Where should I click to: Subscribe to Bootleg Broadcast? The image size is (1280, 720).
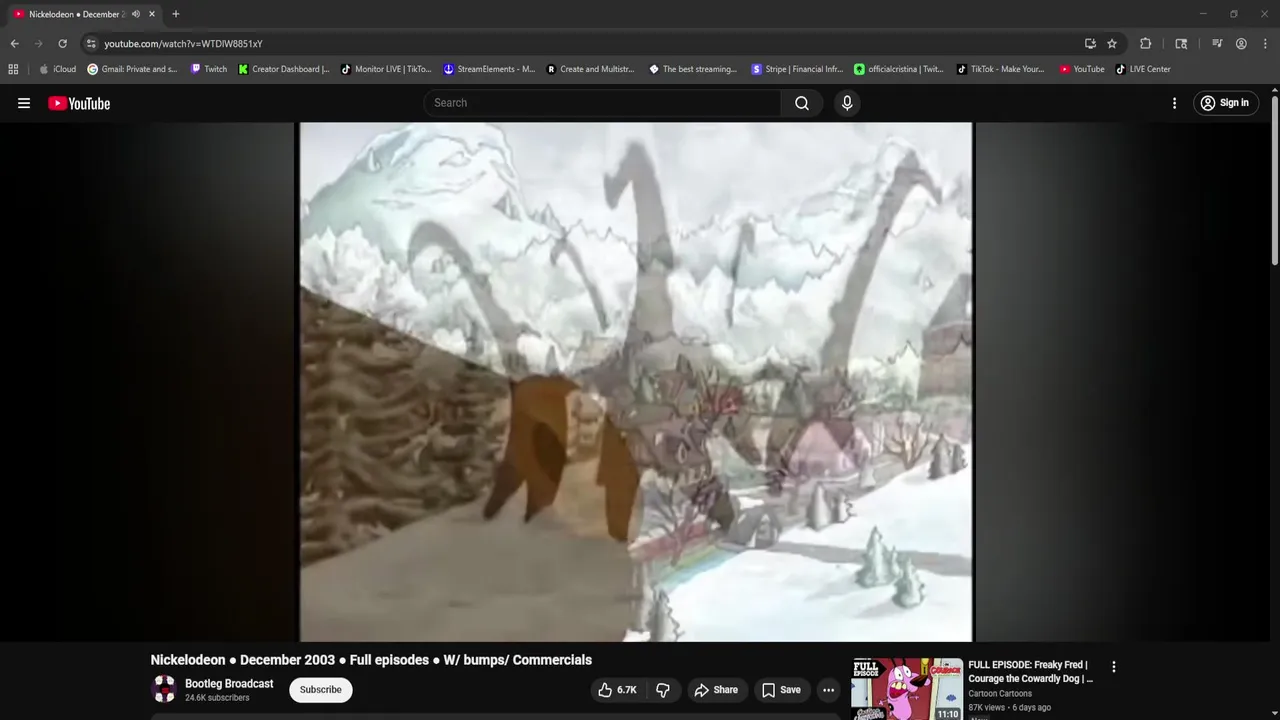[321, 690]
